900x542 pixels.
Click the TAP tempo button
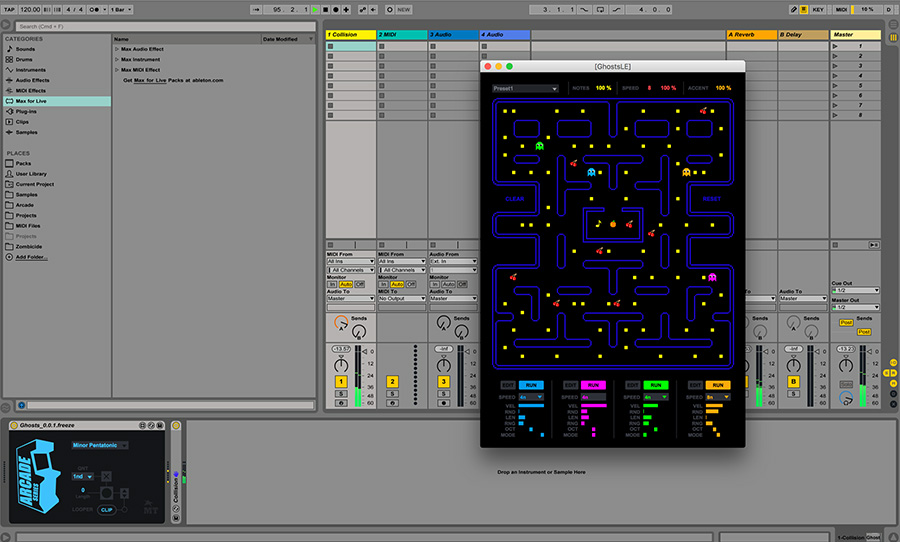click(8, 9)
